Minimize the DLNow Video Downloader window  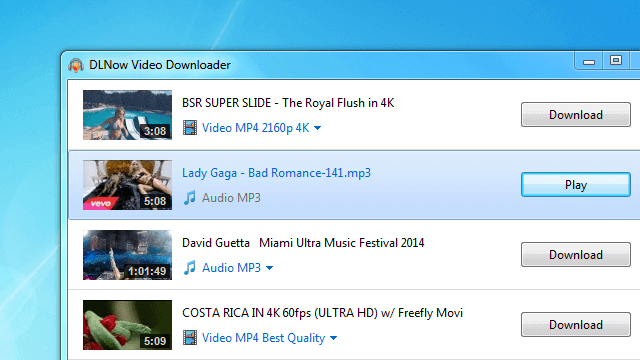pyautogui.click(x=589, y=62)
